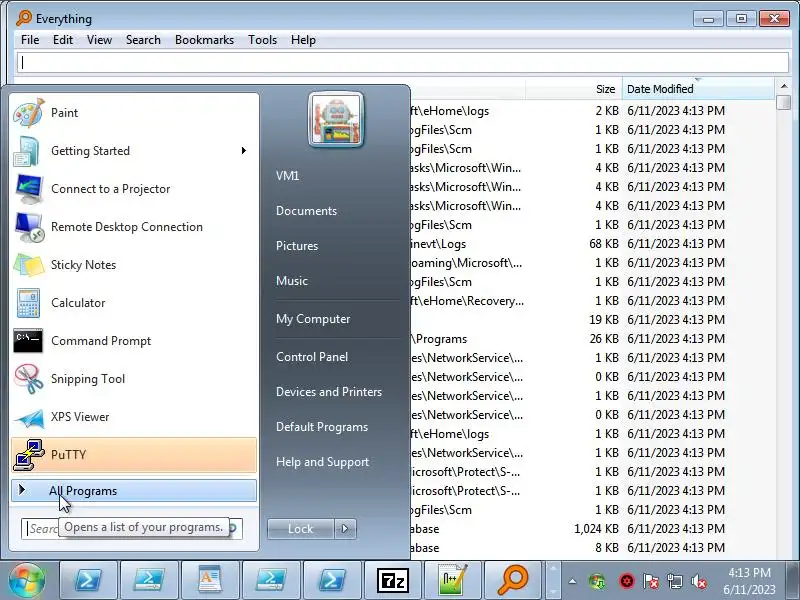Open the Help menu
This screenshot has height=600, width=800.
click(303, 40)
